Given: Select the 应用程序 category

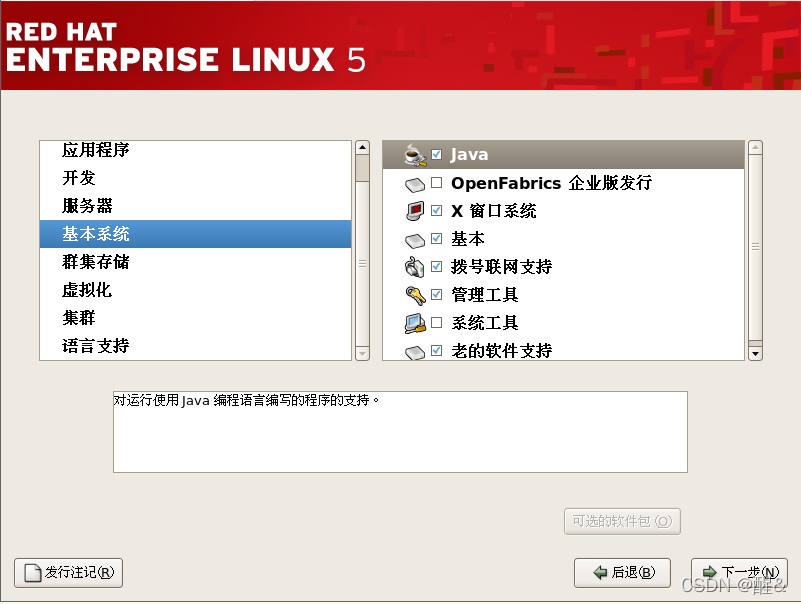Looking at the screenshot, I should (x=196, y=150).
